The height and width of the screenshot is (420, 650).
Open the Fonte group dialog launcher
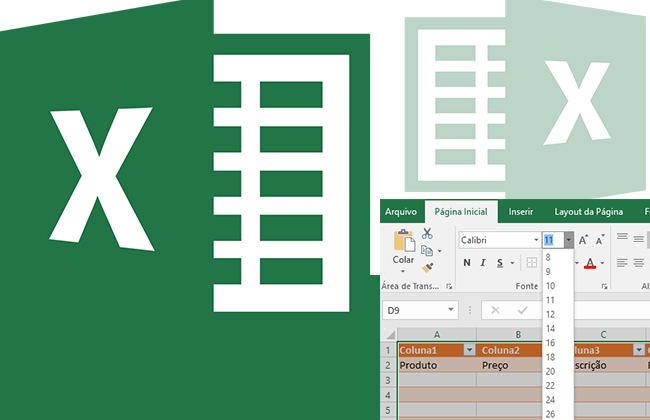[604, 286]
